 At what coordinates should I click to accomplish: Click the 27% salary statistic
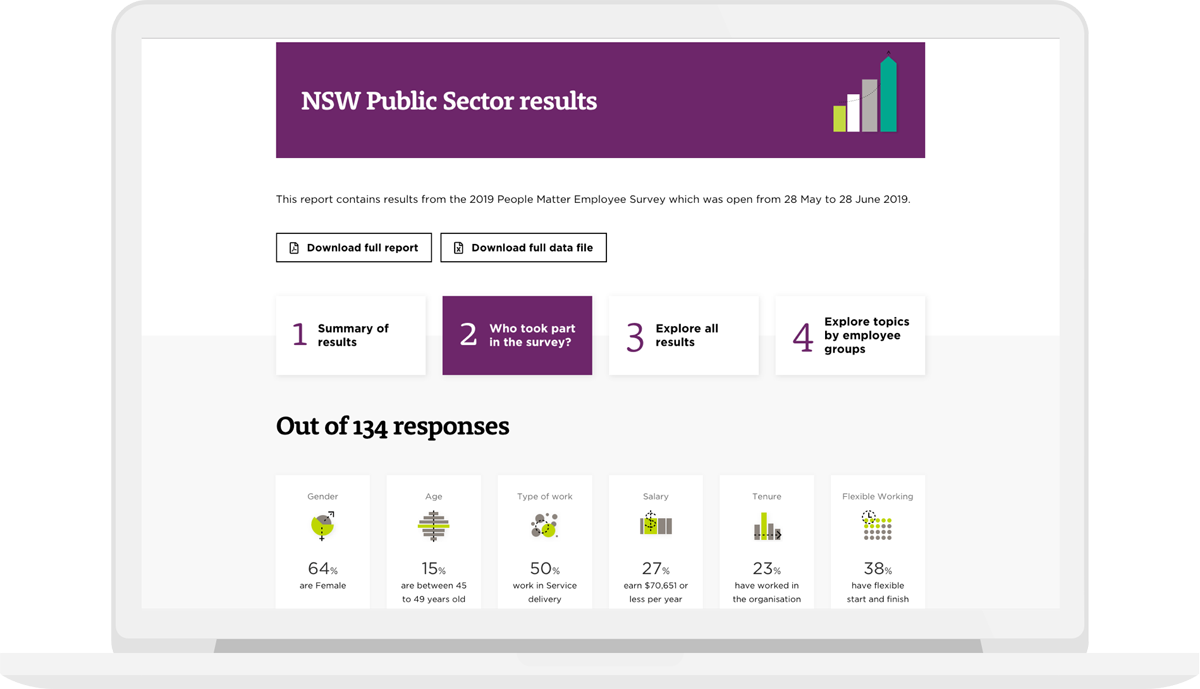[656, 569]
